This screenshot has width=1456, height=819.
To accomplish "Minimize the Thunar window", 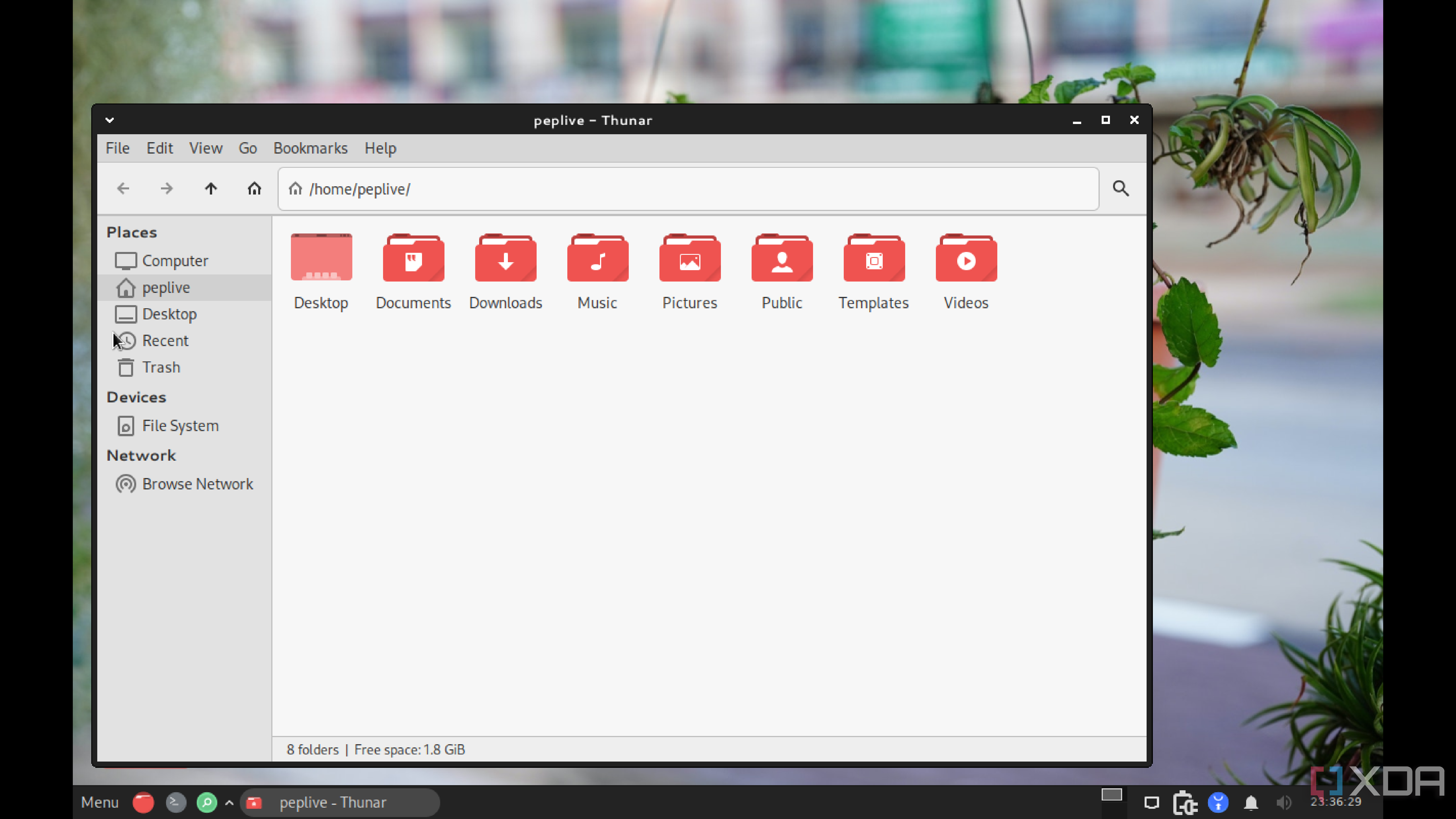I will click(x=1077, y=120).
